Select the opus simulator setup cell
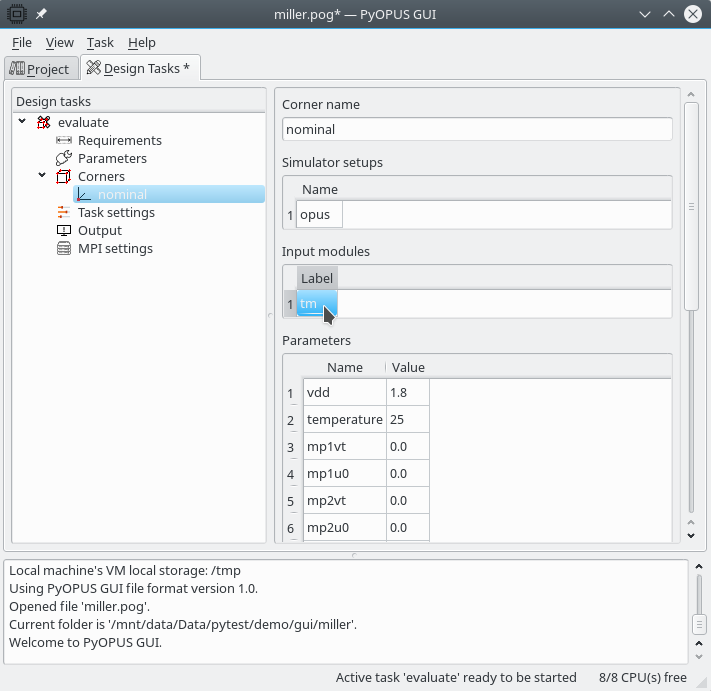The image size is (711, 691). coord(320,215)
